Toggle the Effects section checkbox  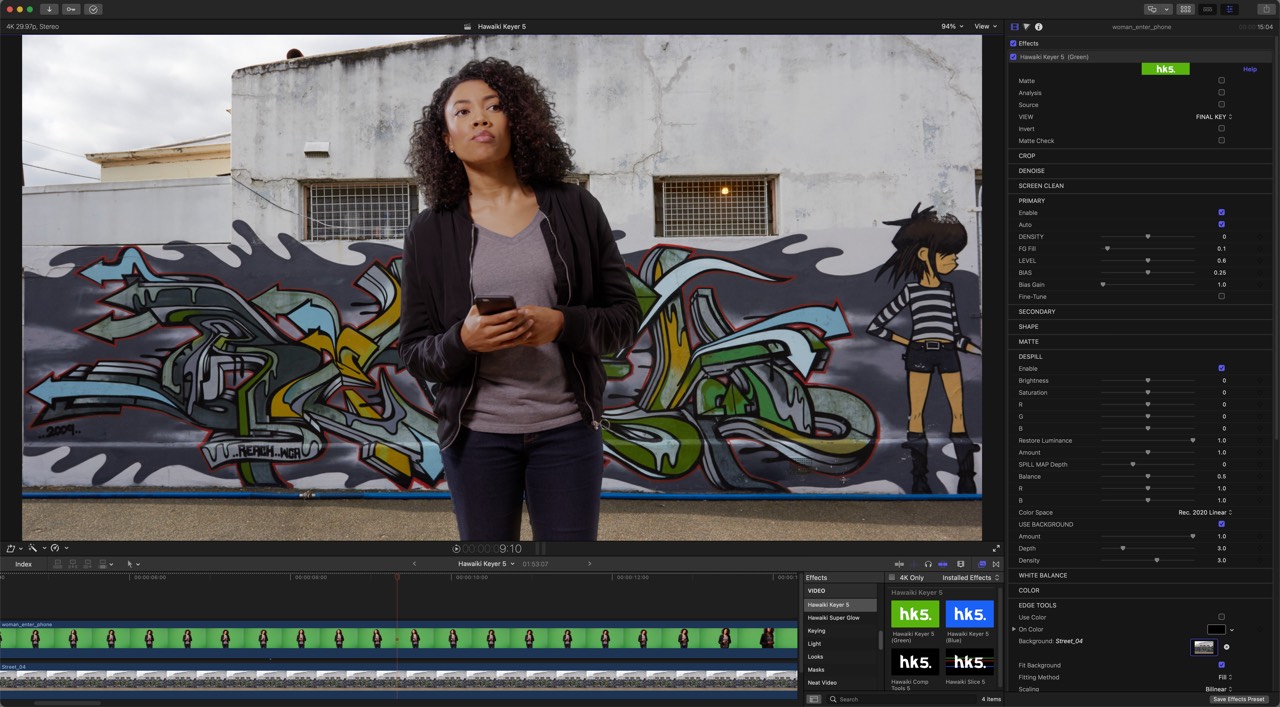click(x=1013, y=44)
